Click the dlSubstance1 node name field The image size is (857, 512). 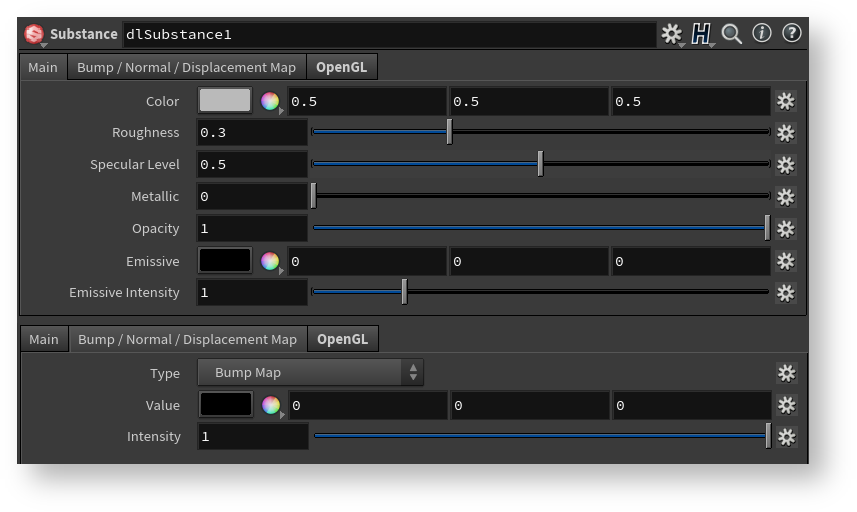tap(388, 34)
